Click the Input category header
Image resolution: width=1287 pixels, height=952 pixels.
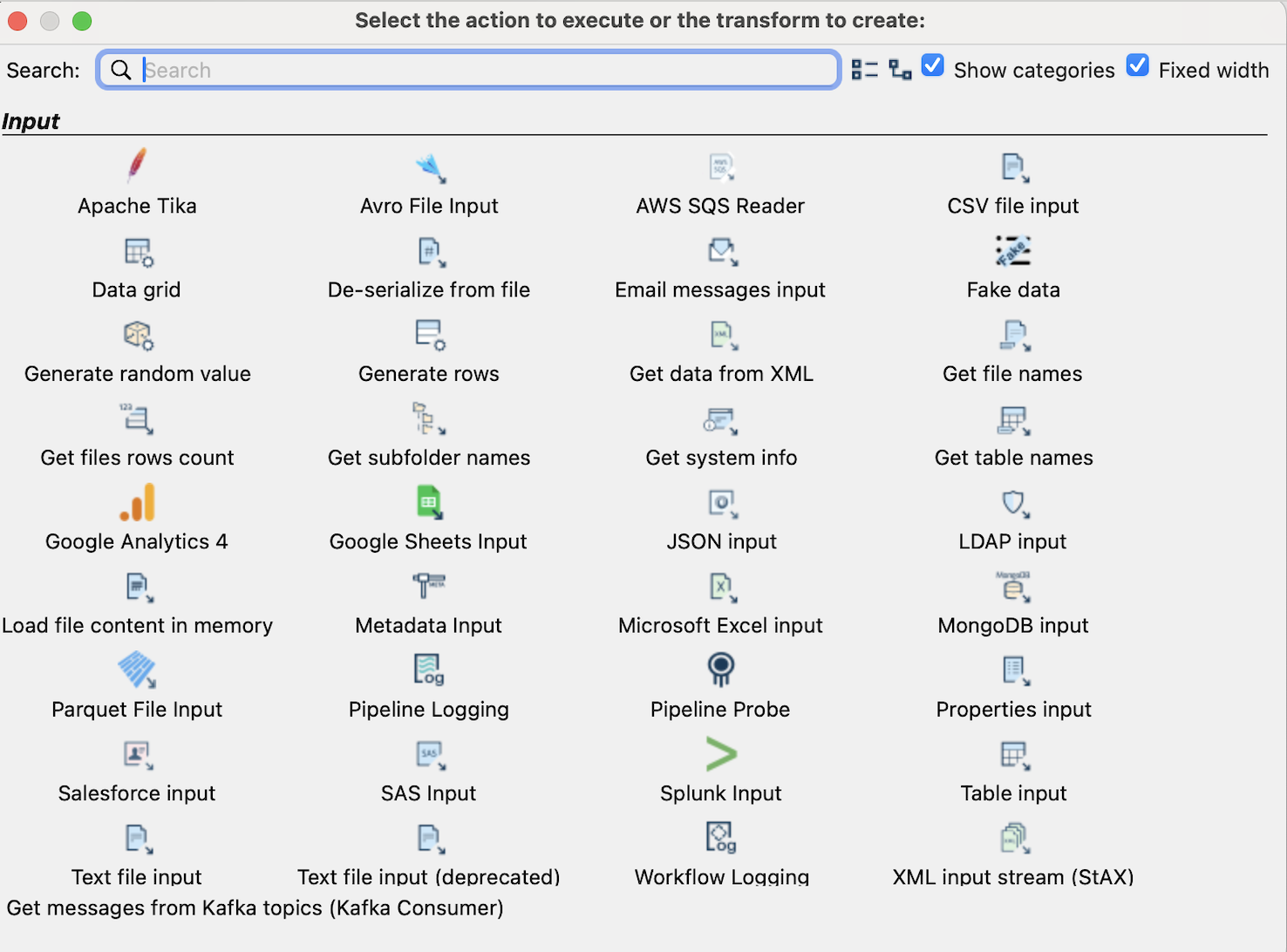[31, 121]
